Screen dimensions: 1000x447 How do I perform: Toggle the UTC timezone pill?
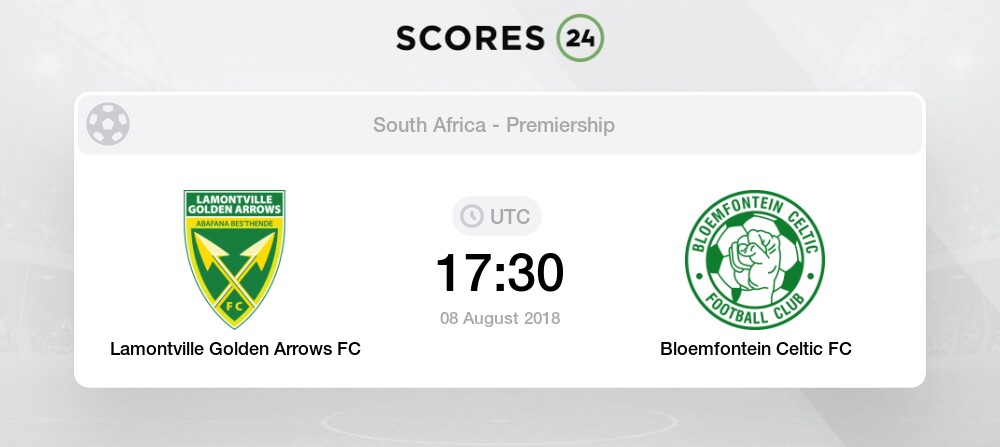coord(497,217)
